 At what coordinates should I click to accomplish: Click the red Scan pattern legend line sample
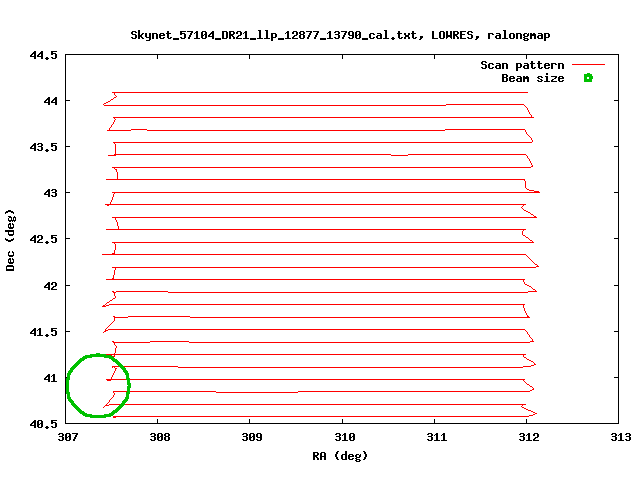tap(588, 64)
